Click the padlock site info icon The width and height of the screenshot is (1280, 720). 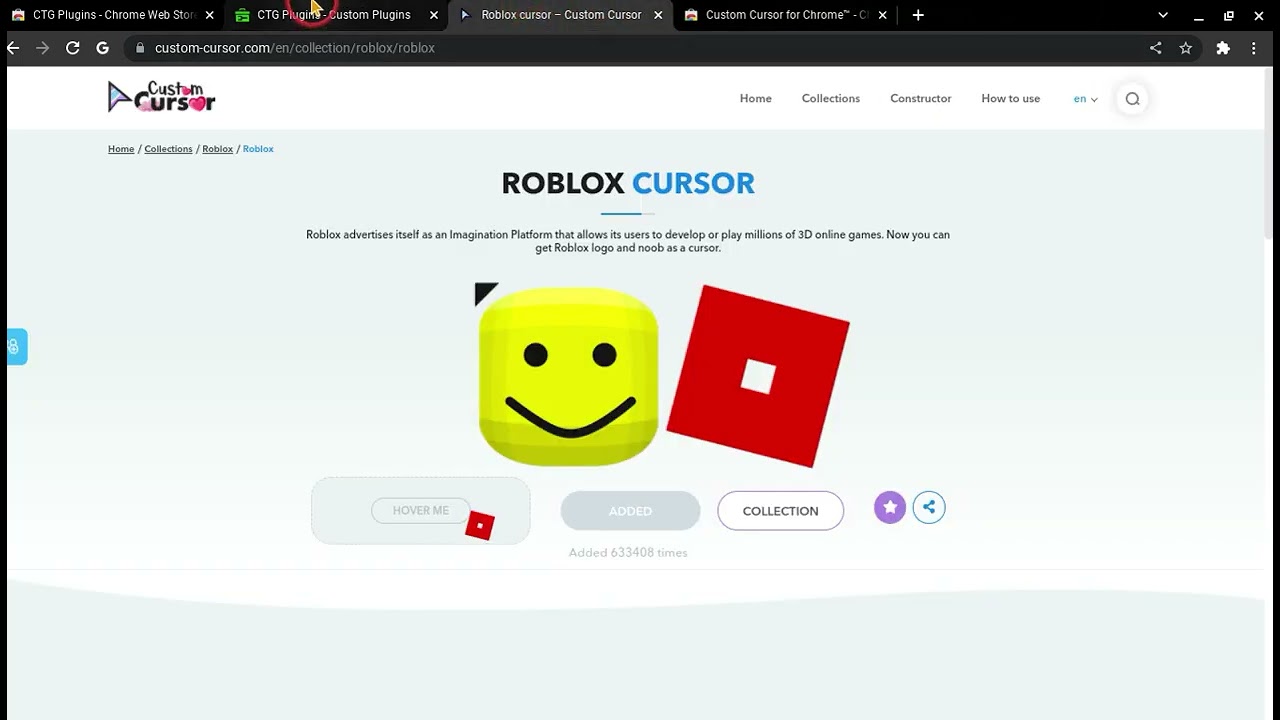point(140,48)
